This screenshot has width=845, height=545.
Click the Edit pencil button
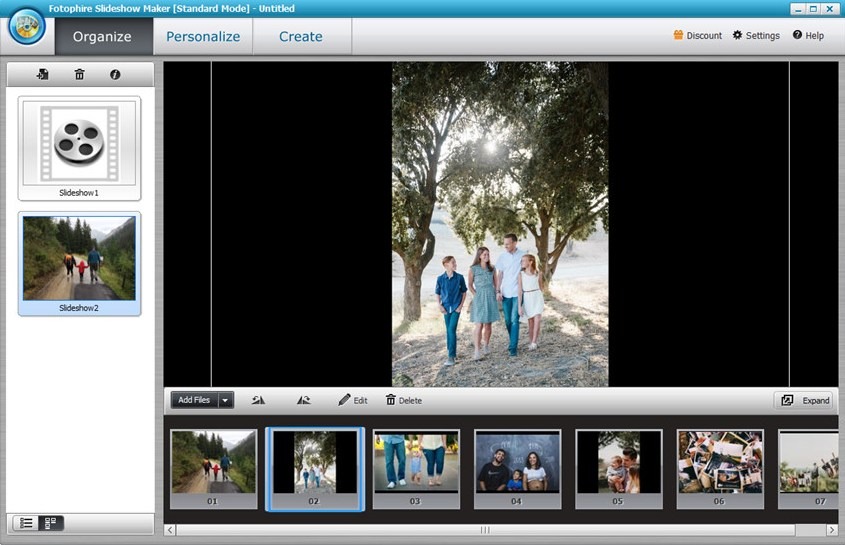point(352,400)
